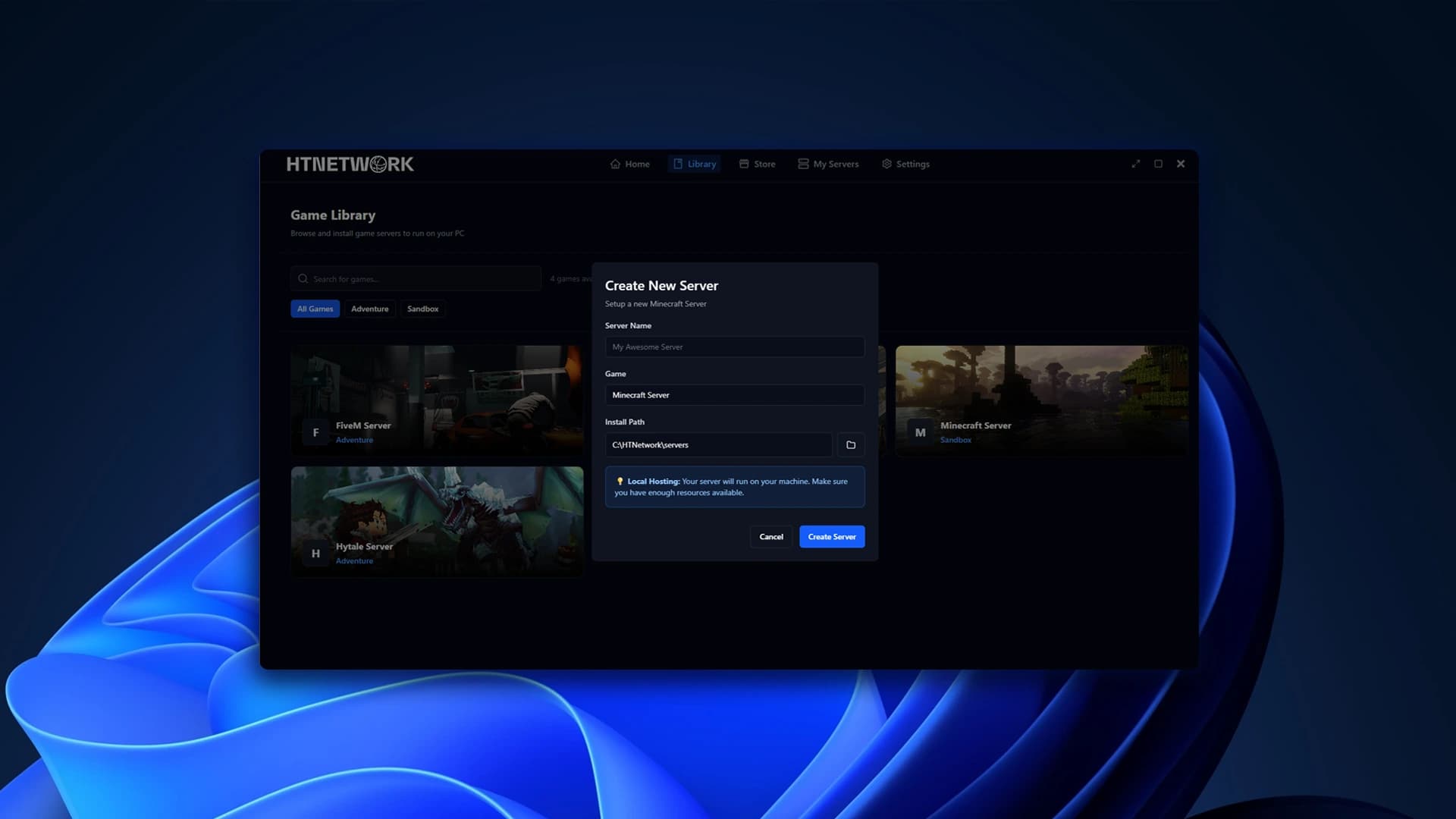Open the Minecraft Server game card
Viewport: 1456px width, 819px height.
1041,400
